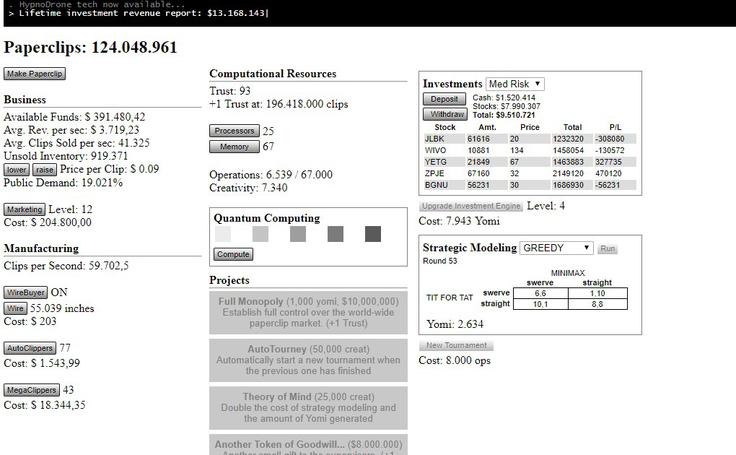Viewport: 736px width, 455px height.
Task: Click the Make Paperclip button
Action: point(34,74)
